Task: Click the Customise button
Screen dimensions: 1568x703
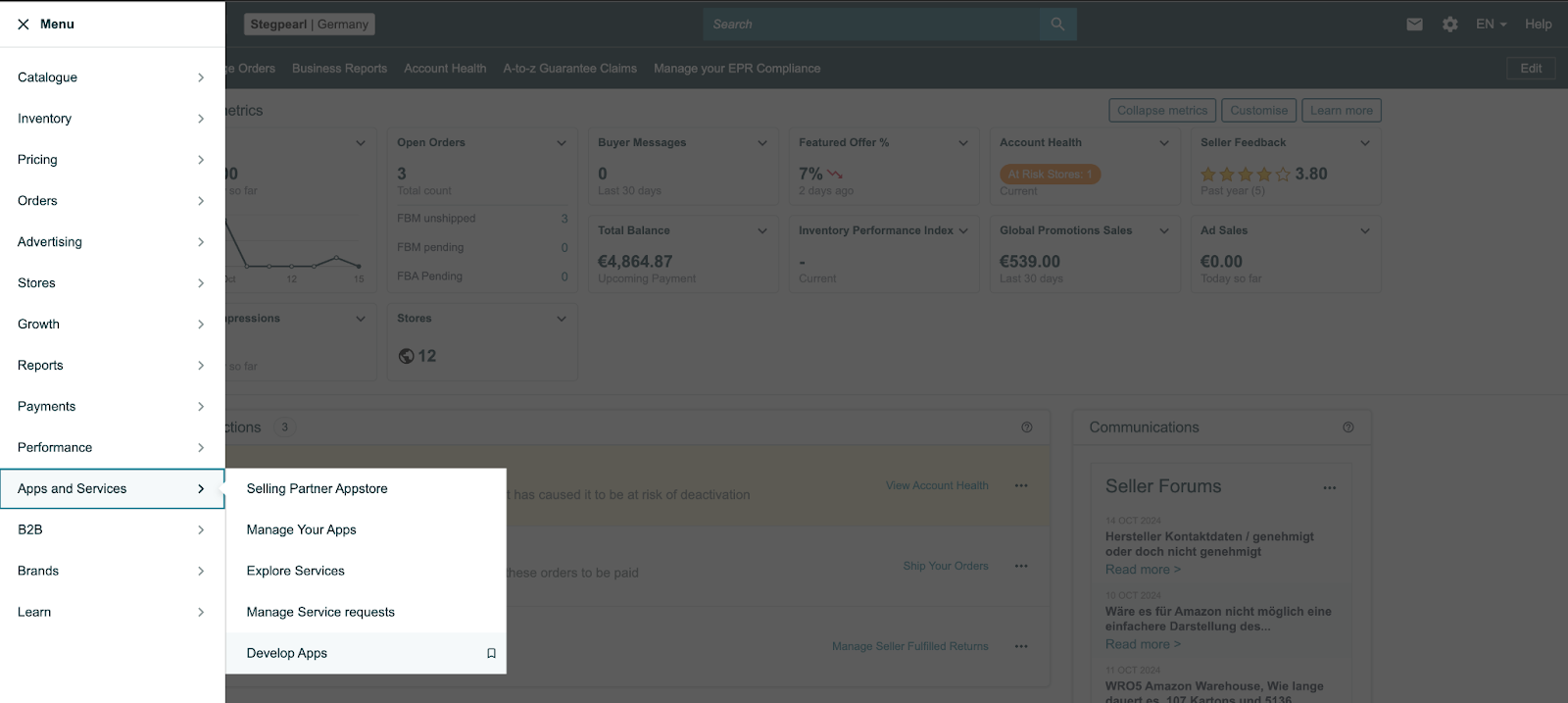Action: coord(1259,111)
